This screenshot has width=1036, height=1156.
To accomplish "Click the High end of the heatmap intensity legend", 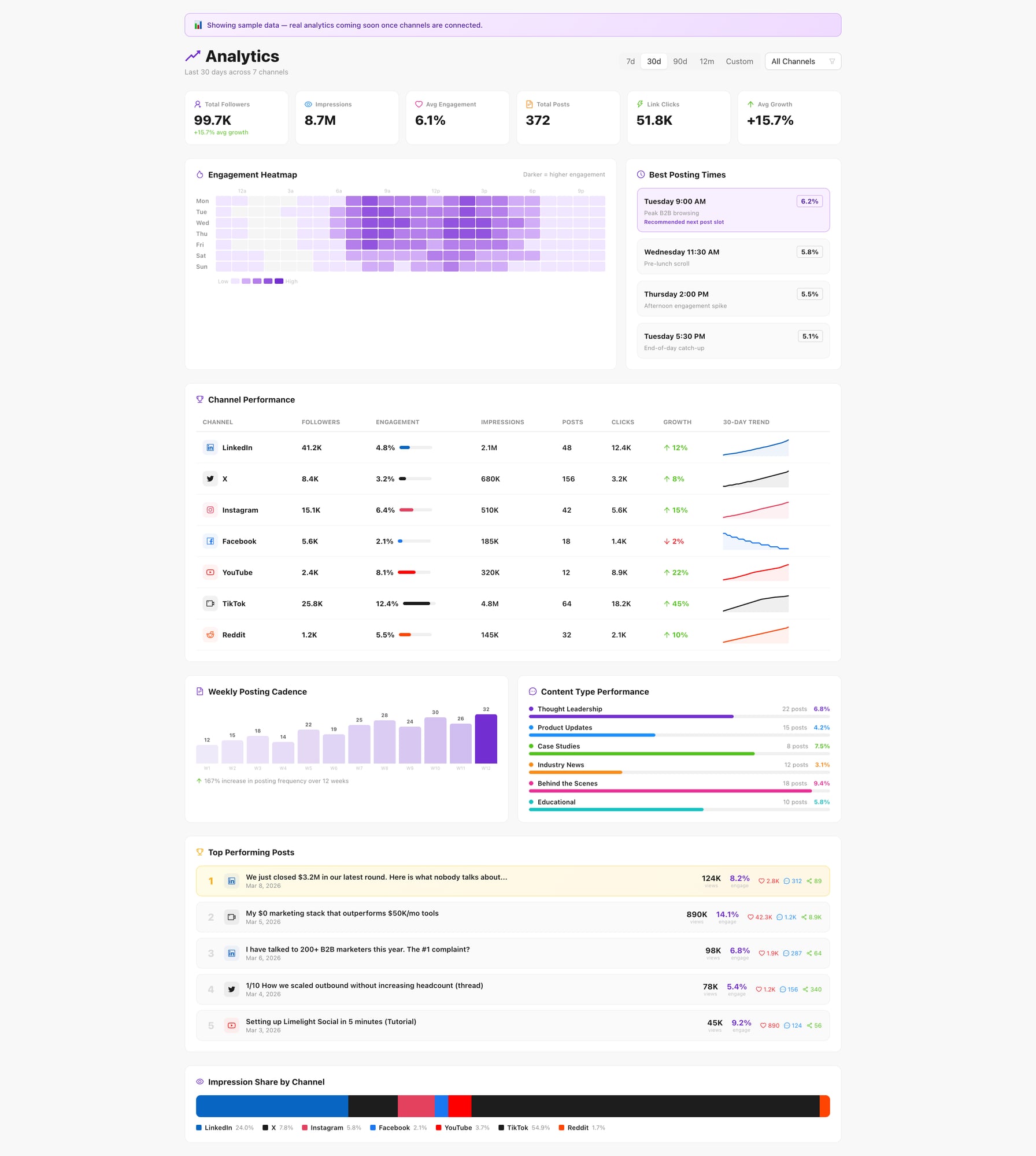I will (x=279, y=281).
